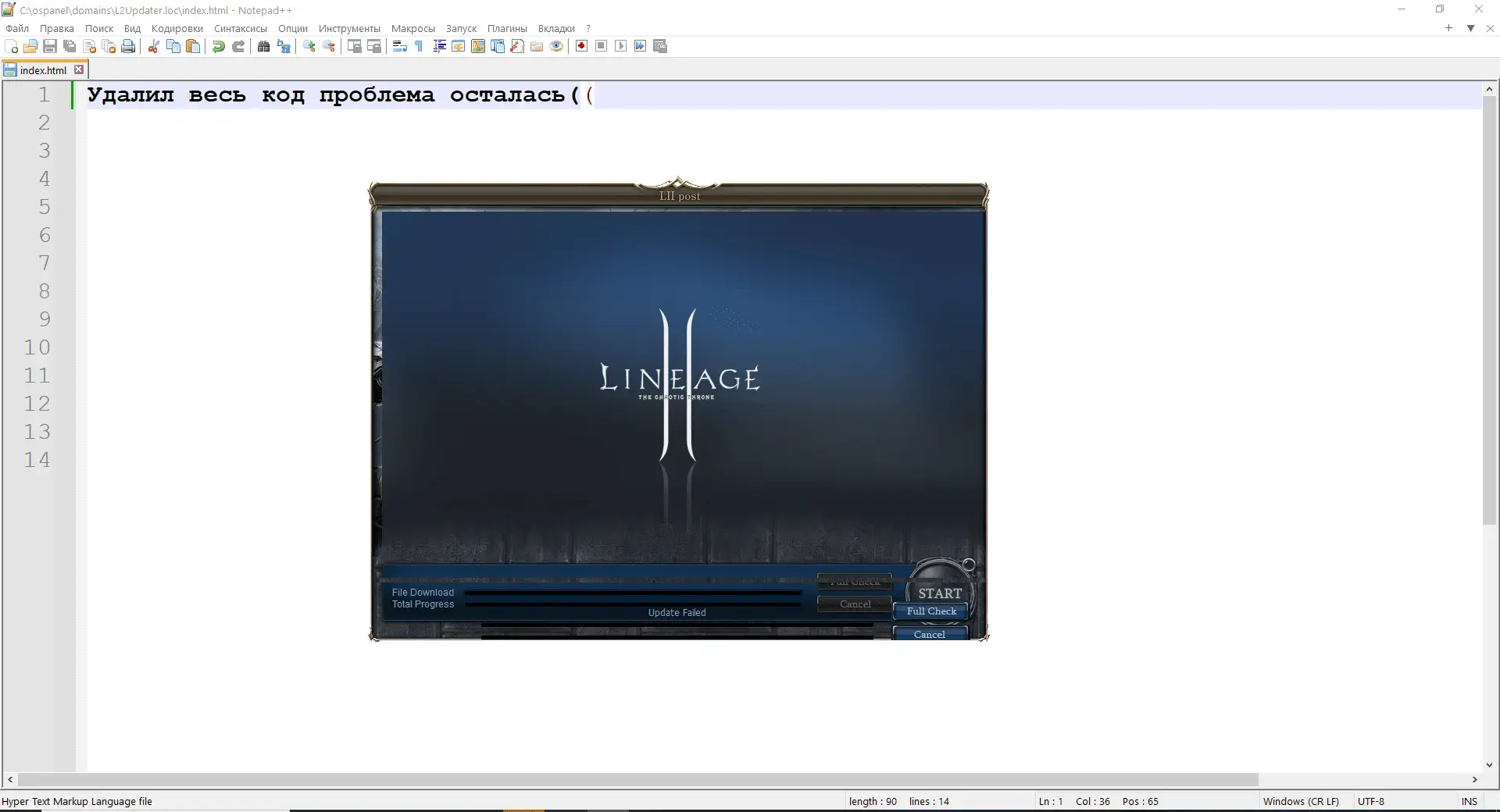Click INS mode indicator in status bar
The height and width of the screenshot is (812, 1500).
pyautogui.click(x=1470, y=801)
